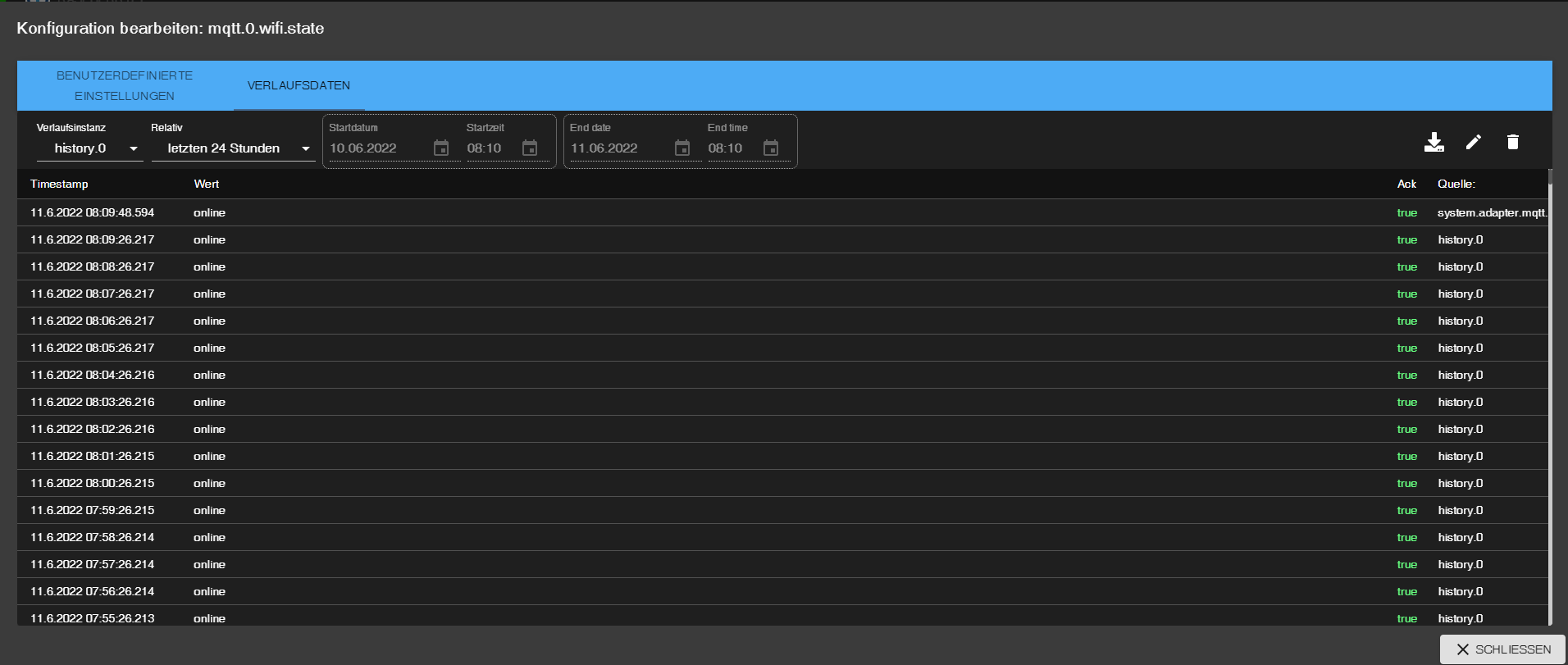
Task: Close dialog with Schliessen button
Action: point(1502,649)
